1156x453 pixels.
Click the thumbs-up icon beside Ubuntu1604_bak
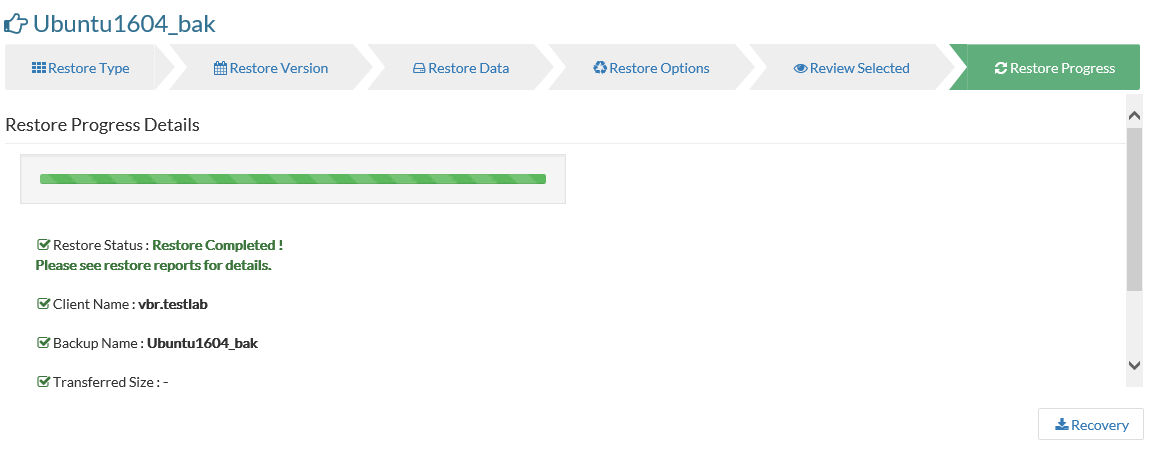[x=16, y=23]
